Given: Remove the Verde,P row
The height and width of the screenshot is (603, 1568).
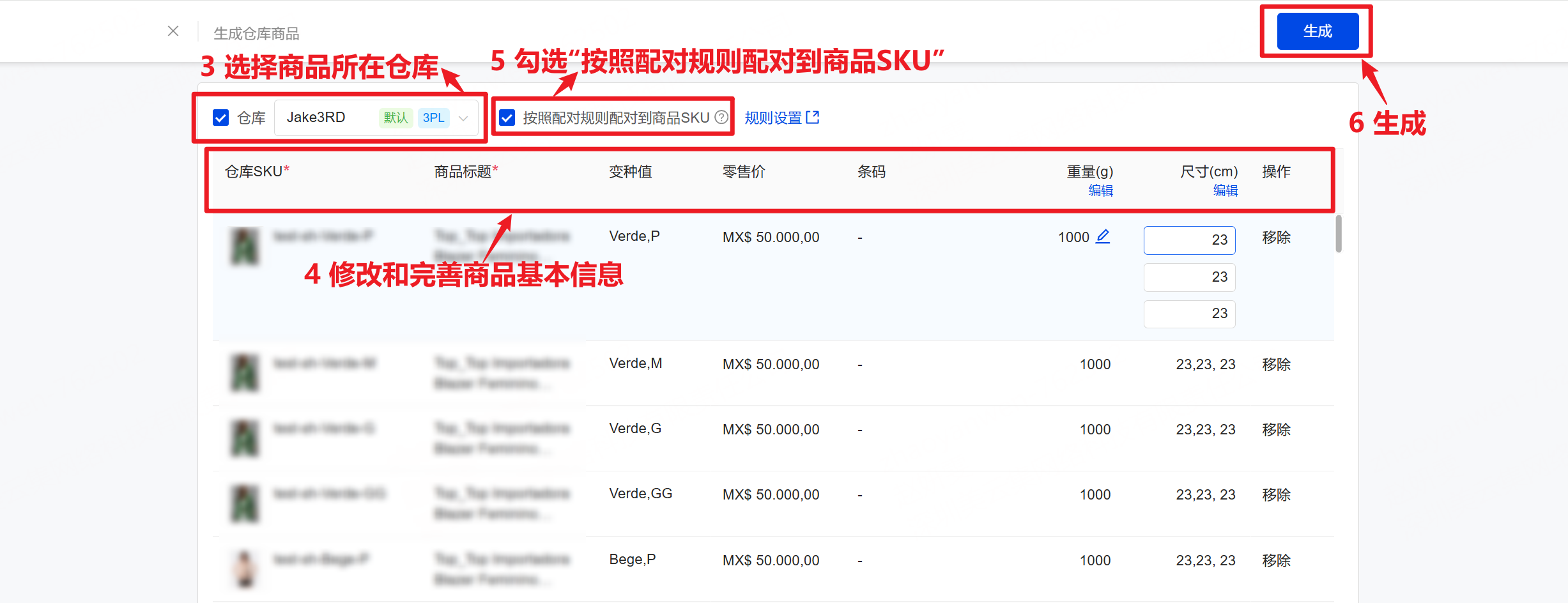Looking at the screenshot, I should coord(1276,238).
